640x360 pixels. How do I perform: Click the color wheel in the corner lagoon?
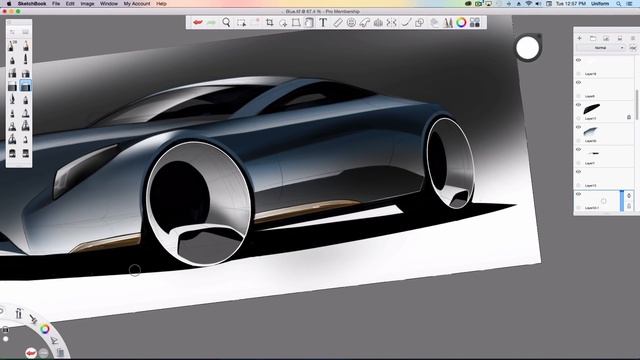(45, 329)
